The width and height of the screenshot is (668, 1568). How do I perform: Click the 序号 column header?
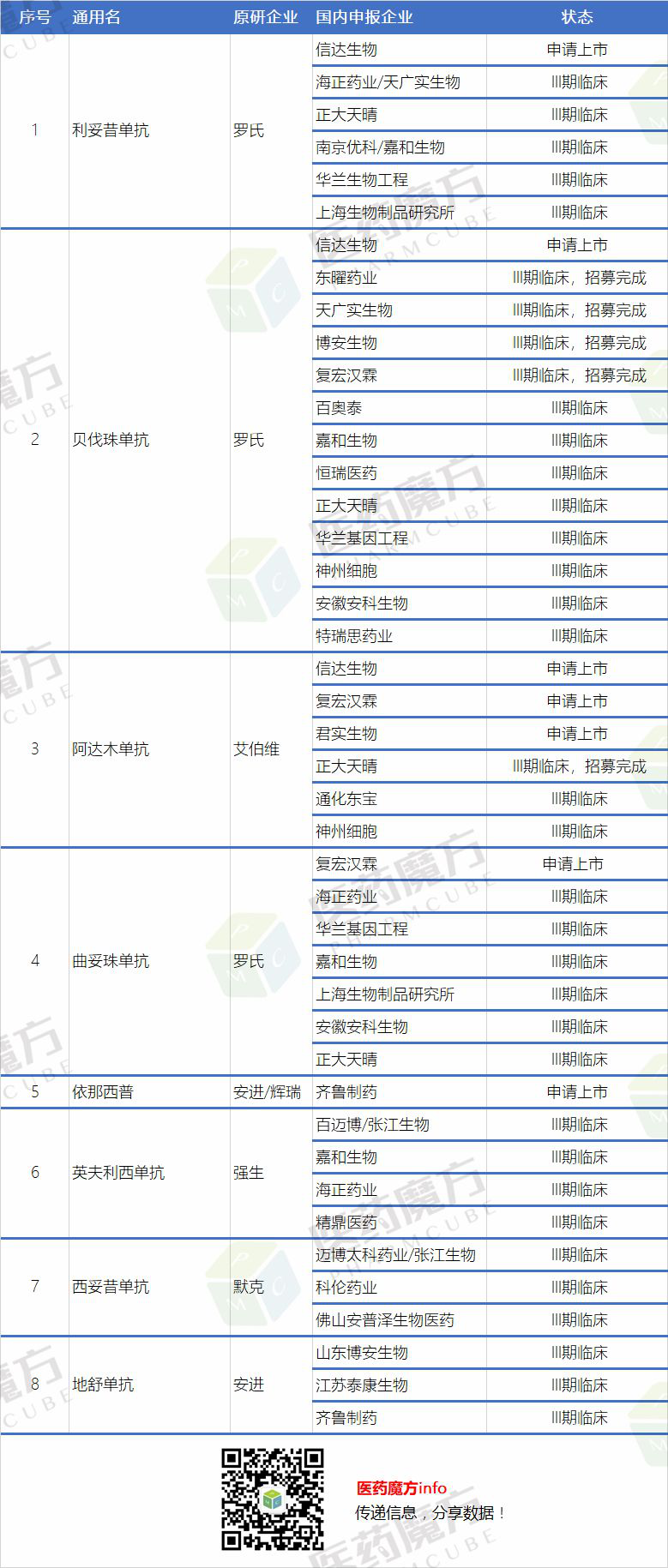pyautogui.click(x=34, y=17)
